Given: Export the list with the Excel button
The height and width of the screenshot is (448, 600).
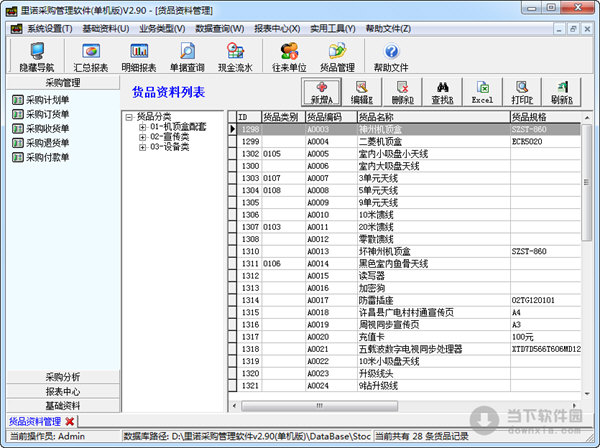Looking at the screenshot, I should [482, 93].
